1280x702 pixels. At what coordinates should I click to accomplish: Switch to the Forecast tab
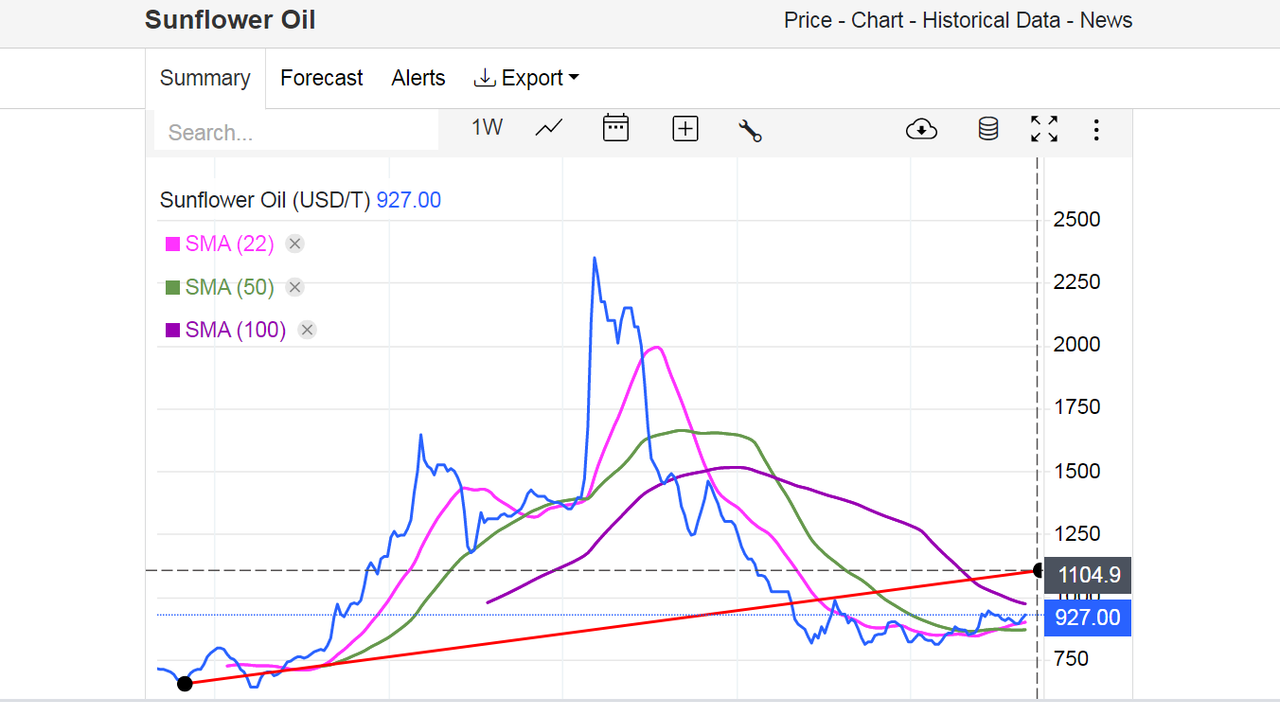pos(322,78)
